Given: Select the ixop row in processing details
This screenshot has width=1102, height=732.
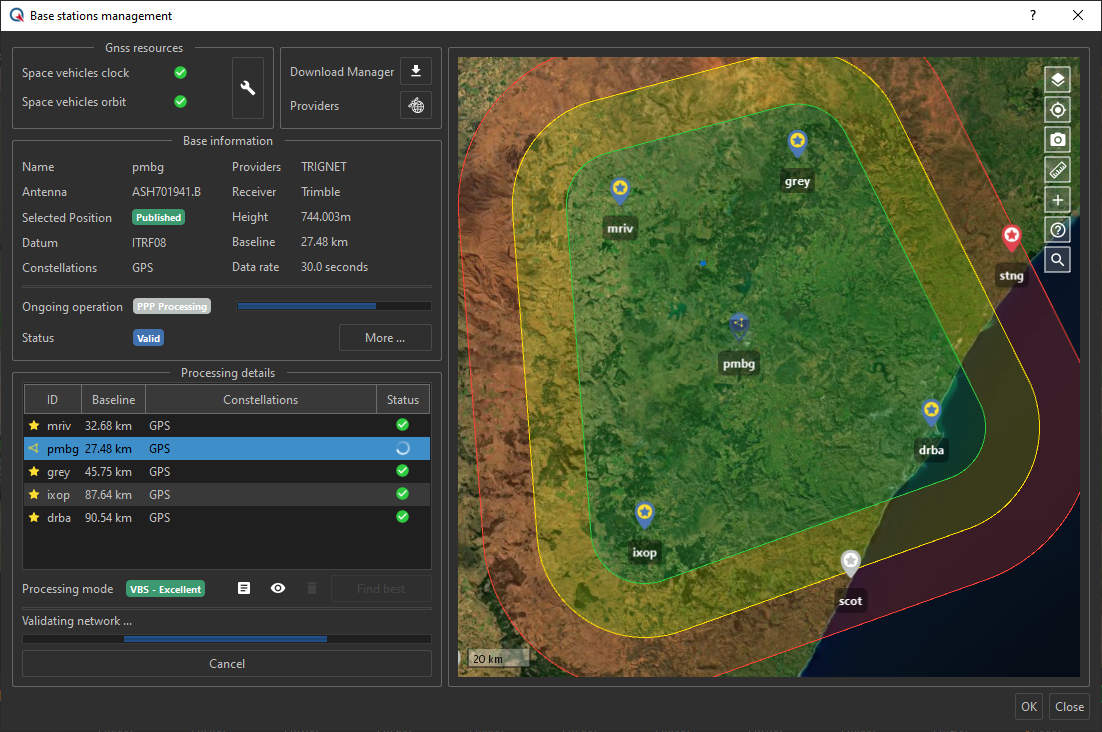Looking at the screenshot, I should tap(227, 495).
